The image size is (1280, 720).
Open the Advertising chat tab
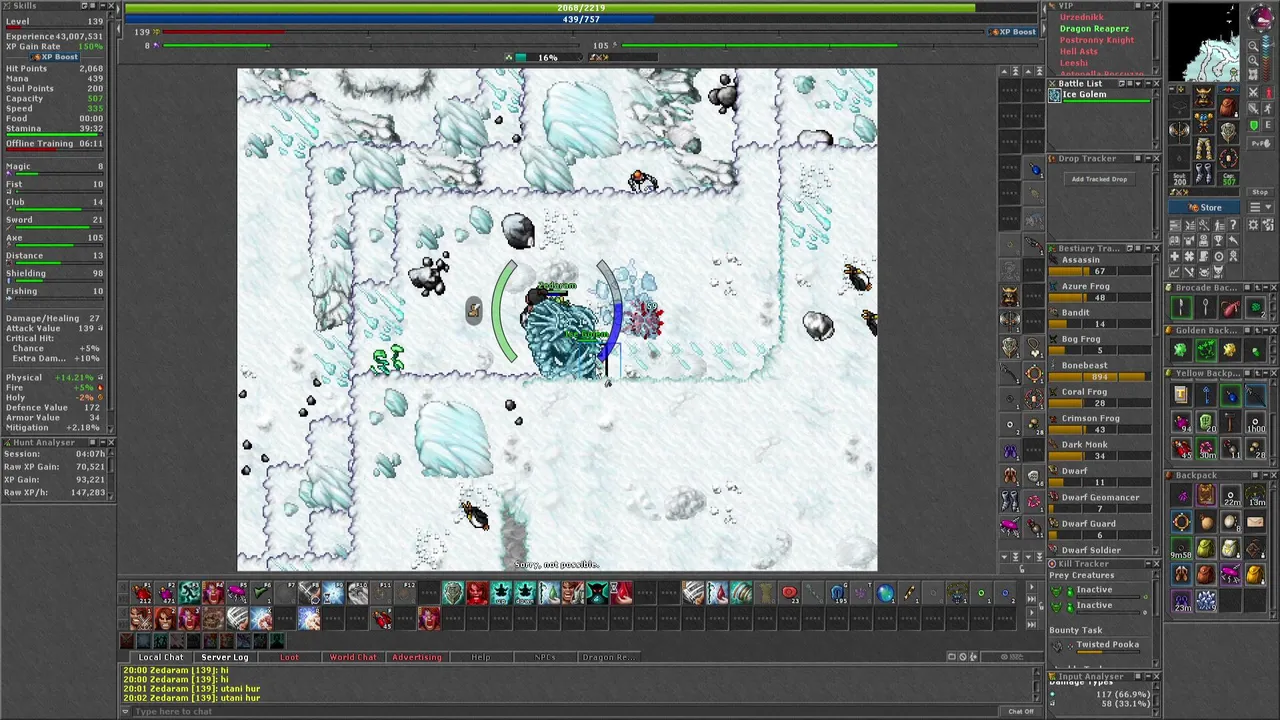tap(417, 657)
